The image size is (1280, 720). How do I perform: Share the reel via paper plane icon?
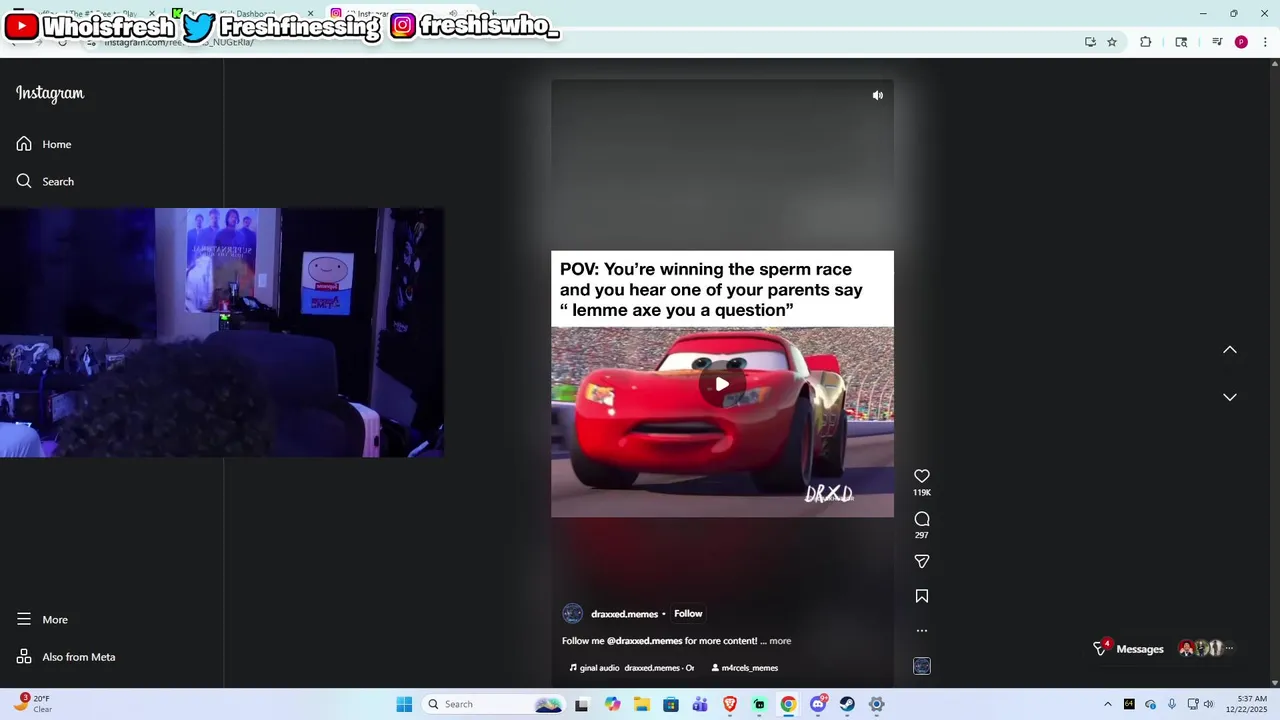tap(922, 561)
